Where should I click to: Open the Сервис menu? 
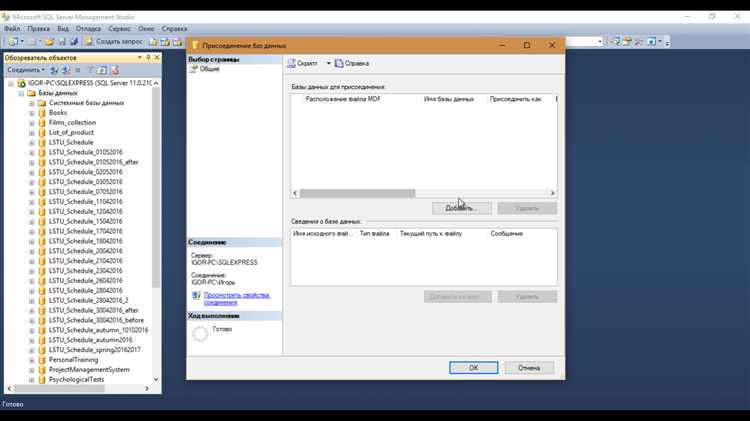pyautogui.click(x=119, y=29)
